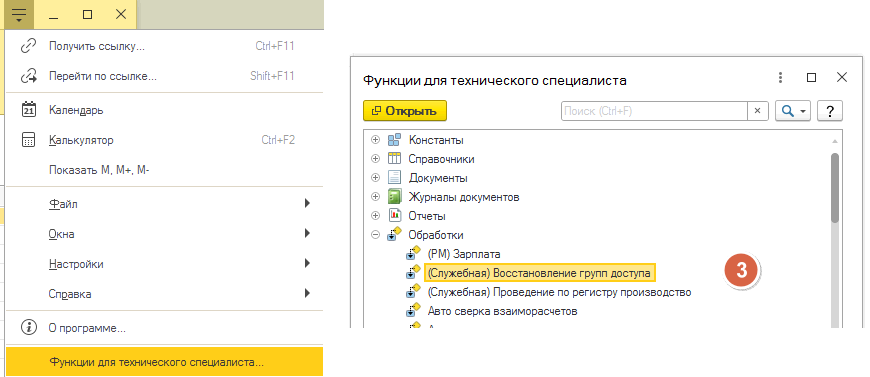Click the yellow Открыть button

click(404, 110)
